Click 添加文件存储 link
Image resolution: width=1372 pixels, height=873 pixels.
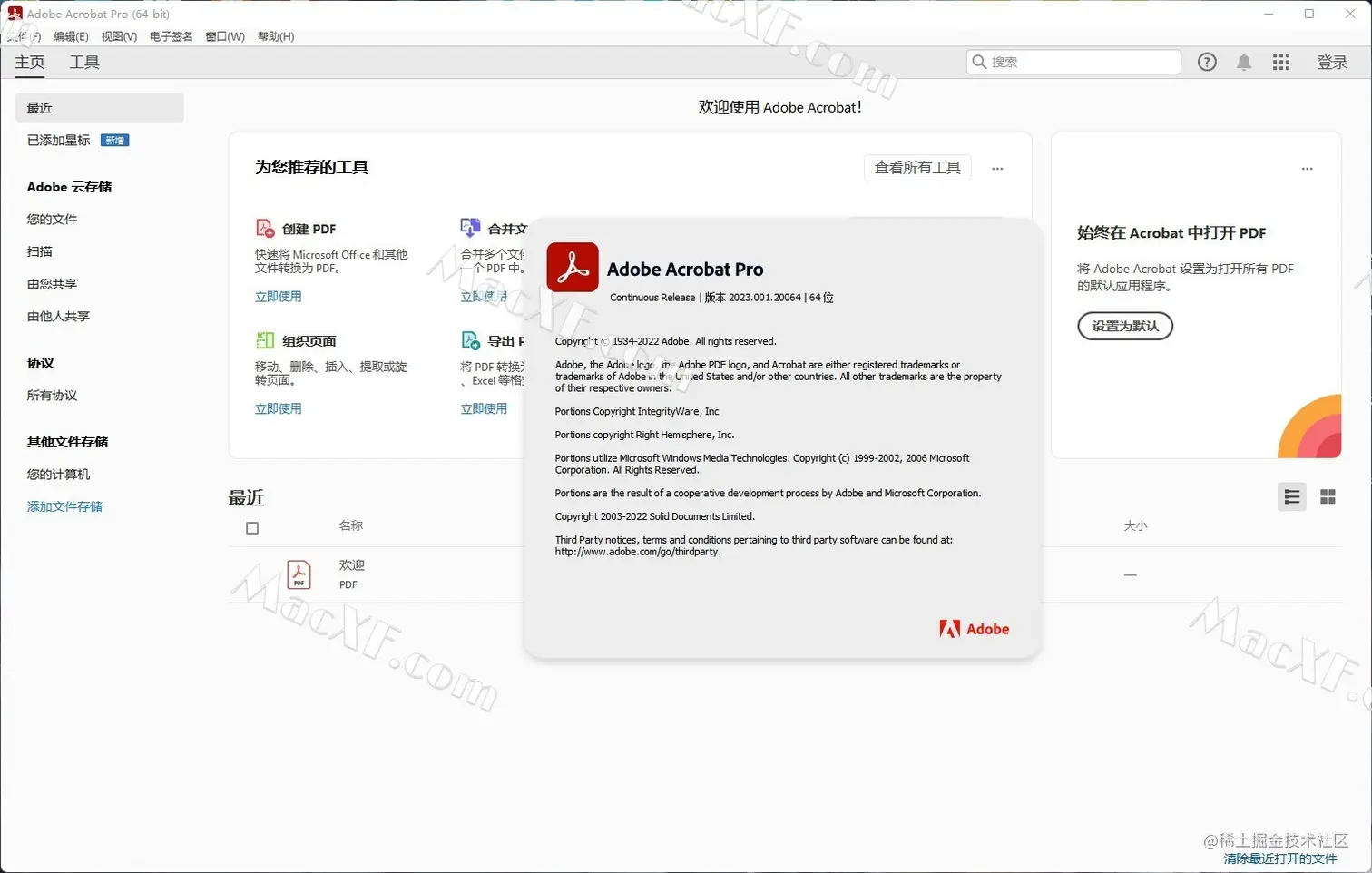[x=64, y=506]
